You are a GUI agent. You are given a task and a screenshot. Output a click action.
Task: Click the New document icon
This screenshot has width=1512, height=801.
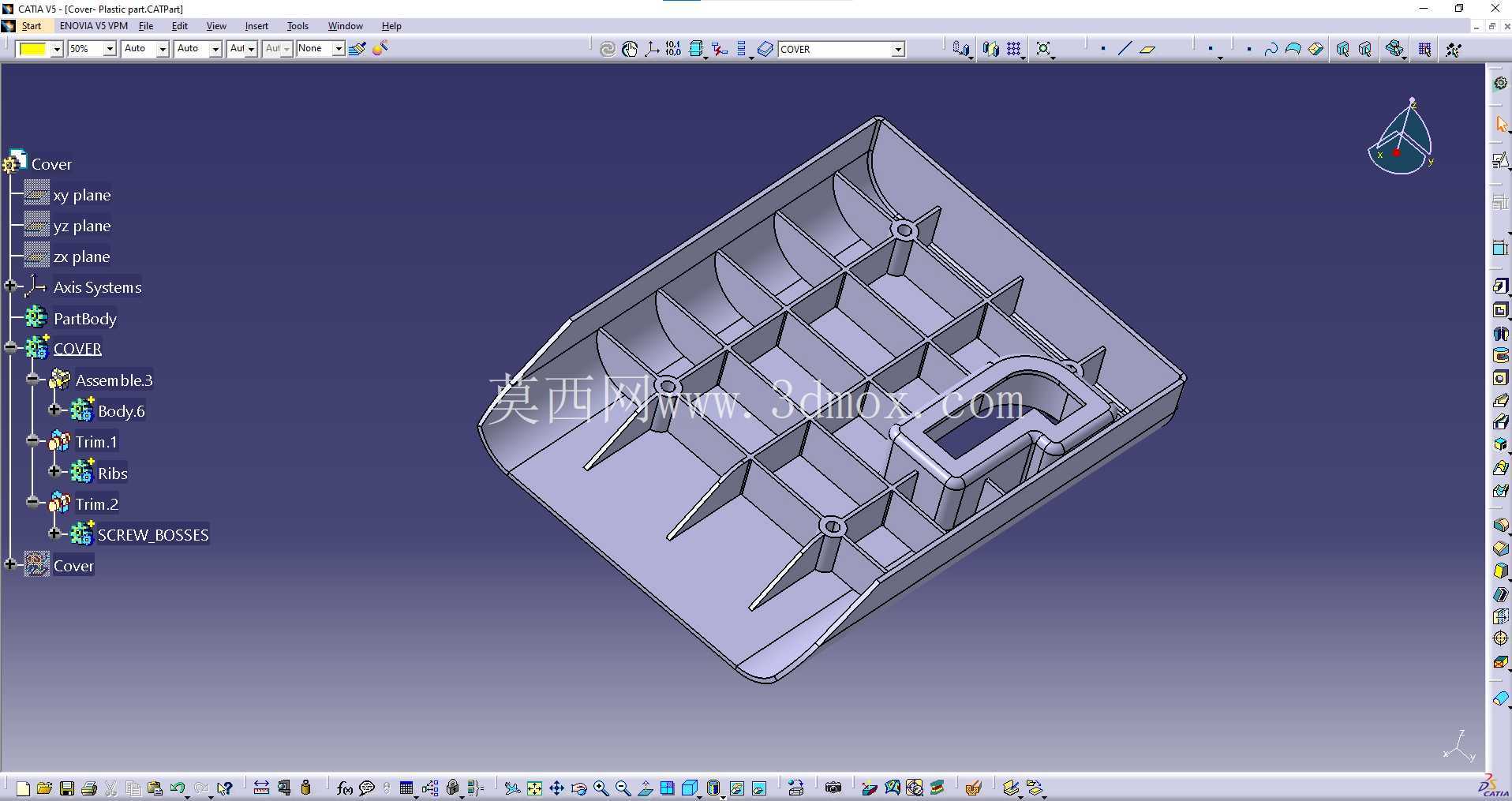click(x=23, y=788)
